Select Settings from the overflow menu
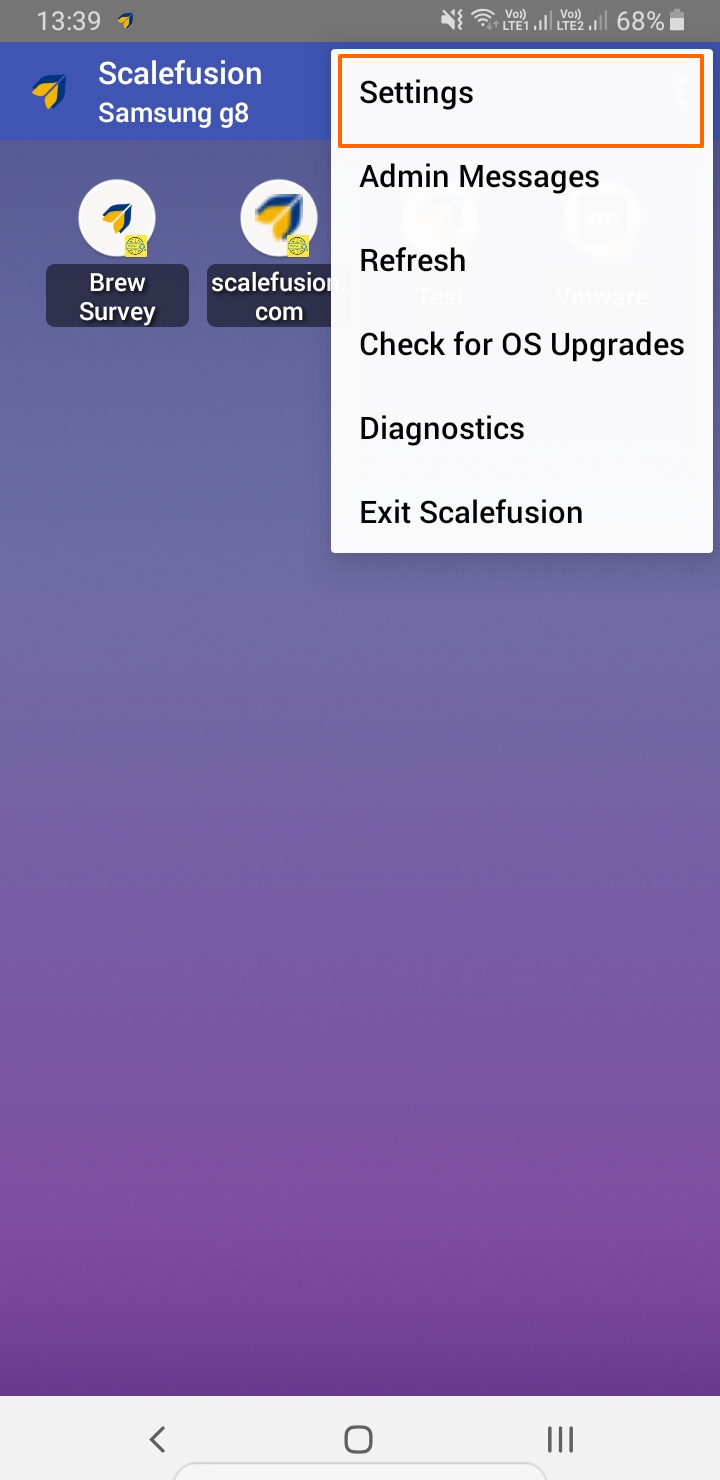The height and width of the screenshot is (1480, 720). pyautogui.click(x=521, y=93)
